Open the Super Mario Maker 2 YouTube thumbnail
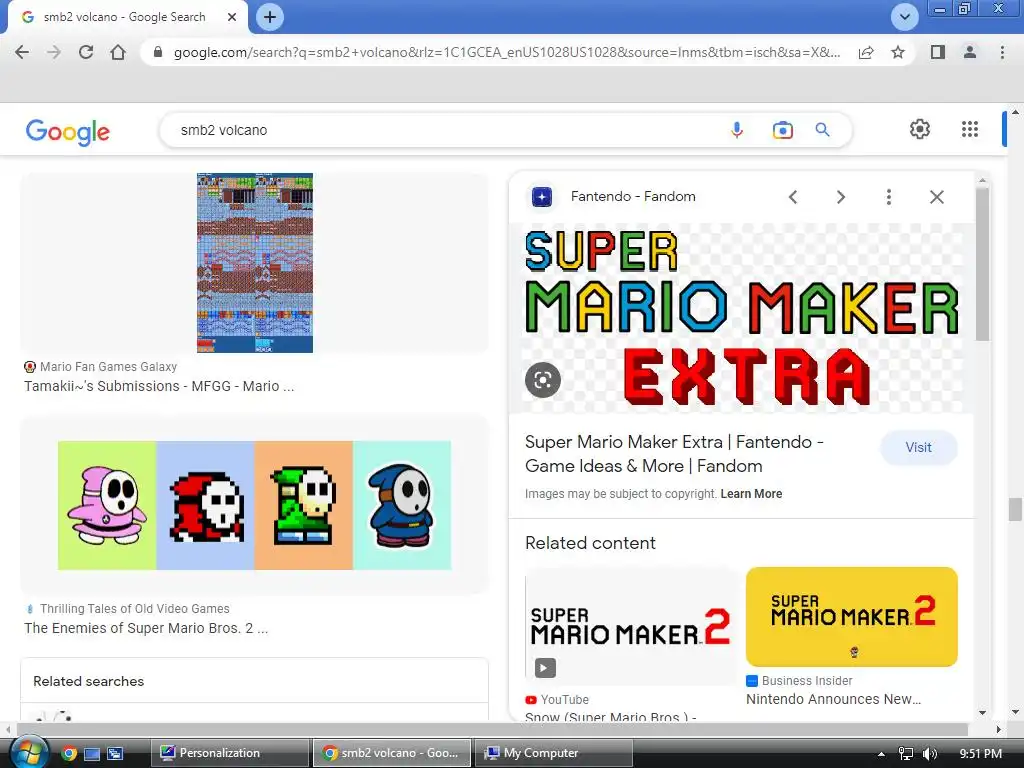1024x768 pixels. pyautogui.click(x=632, y=626)
